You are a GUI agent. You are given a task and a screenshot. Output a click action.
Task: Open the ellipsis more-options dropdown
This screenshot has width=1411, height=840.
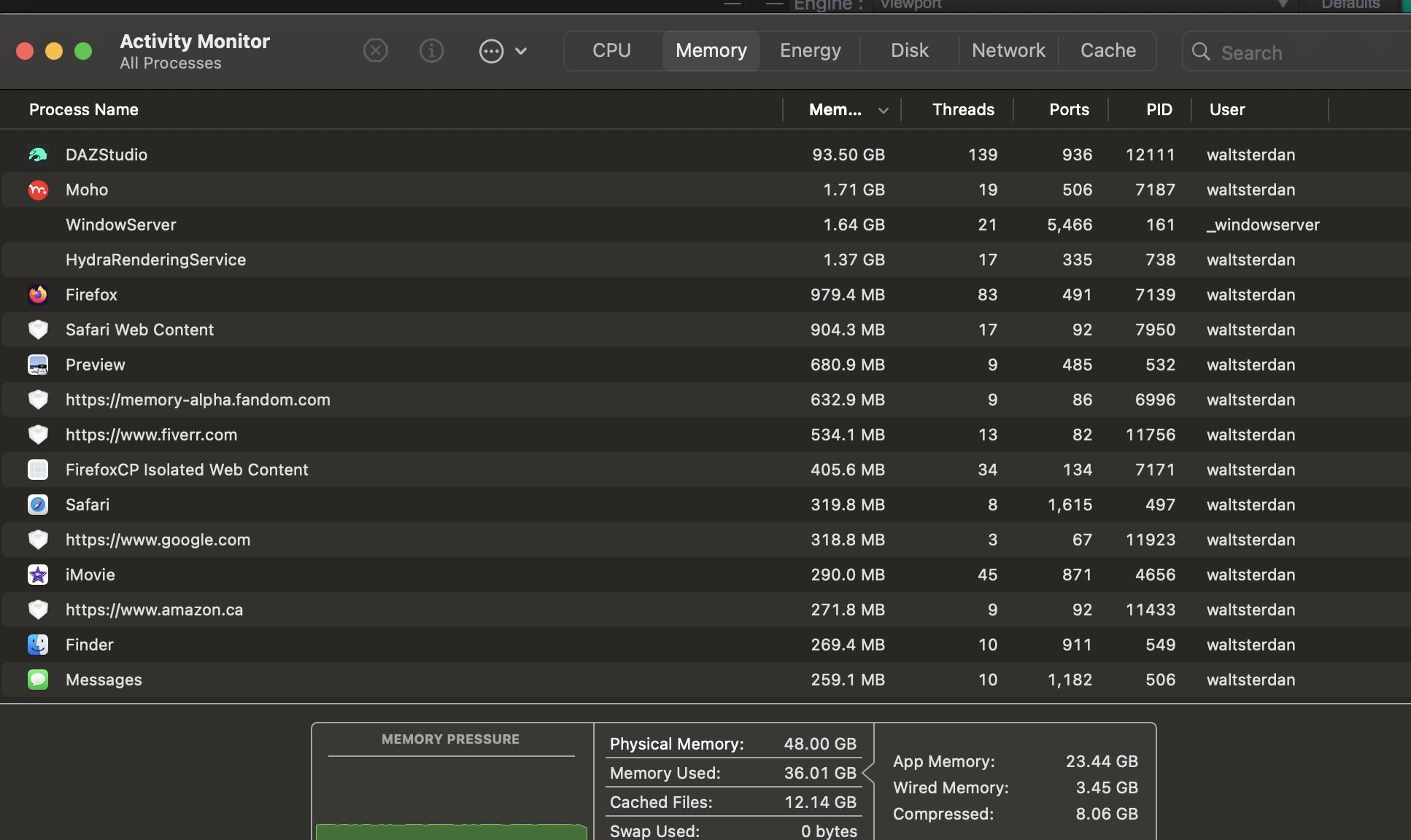click(502, 51)
